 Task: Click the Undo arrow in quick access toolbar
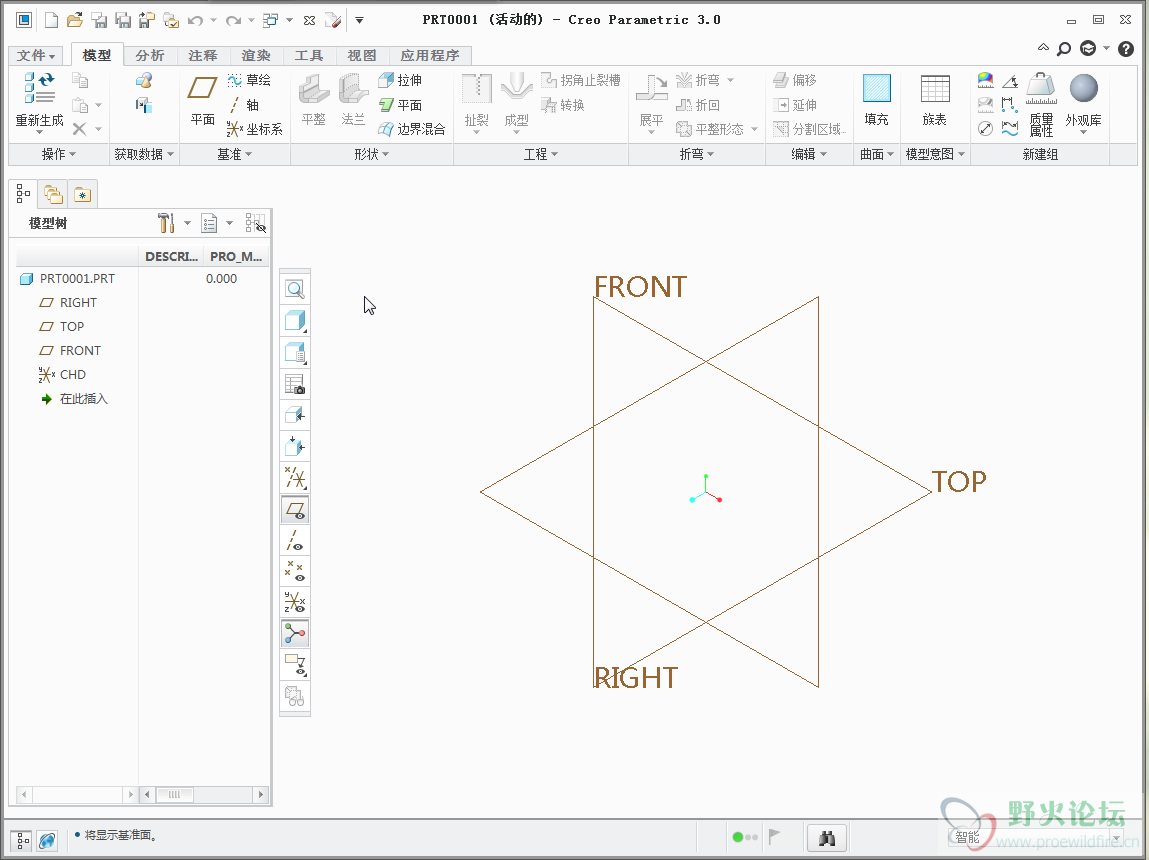[195, 21]
